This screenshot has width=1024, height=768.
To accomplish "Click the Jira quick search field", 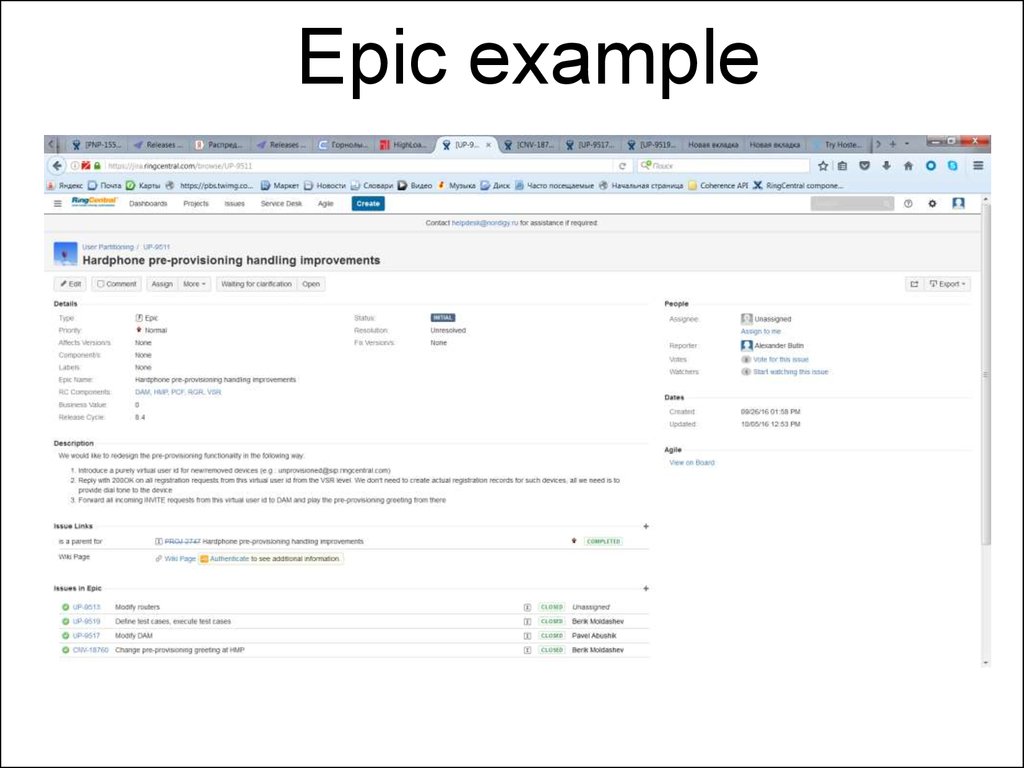I will pyautogui.click(x=851, y=204).
